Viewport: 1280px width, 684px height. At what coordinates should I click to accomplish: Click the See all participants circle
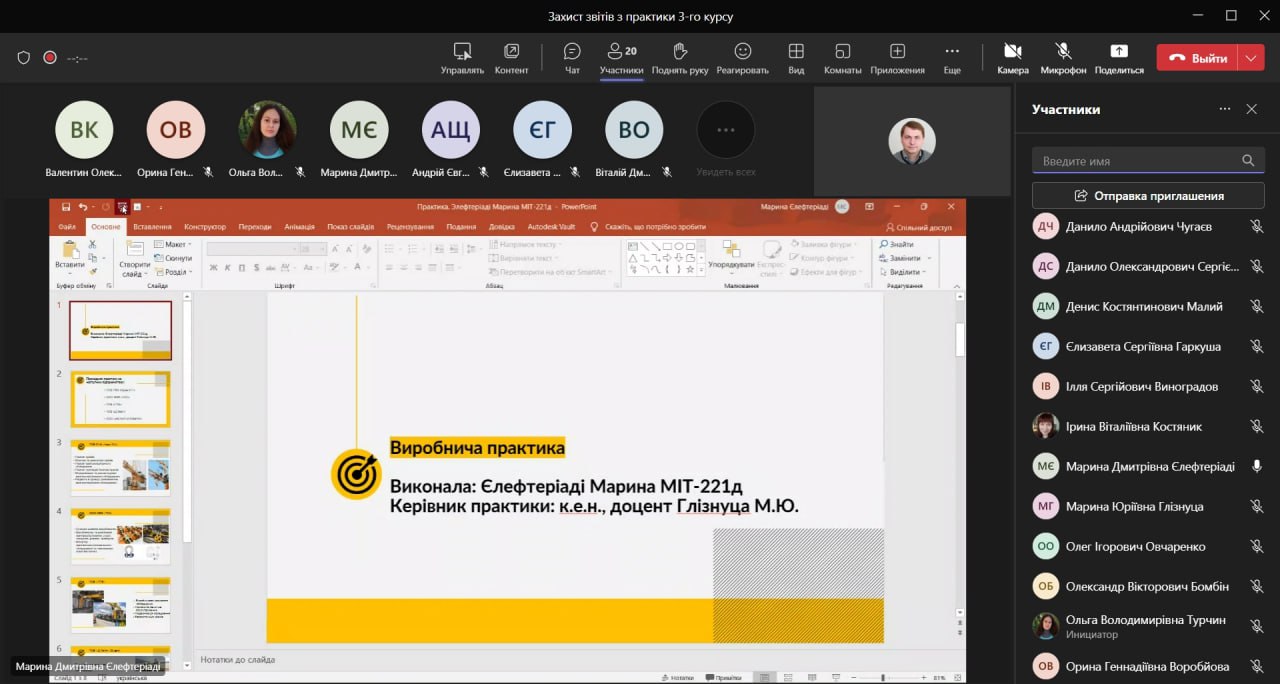pyautogui.click(x=725, y=130)
